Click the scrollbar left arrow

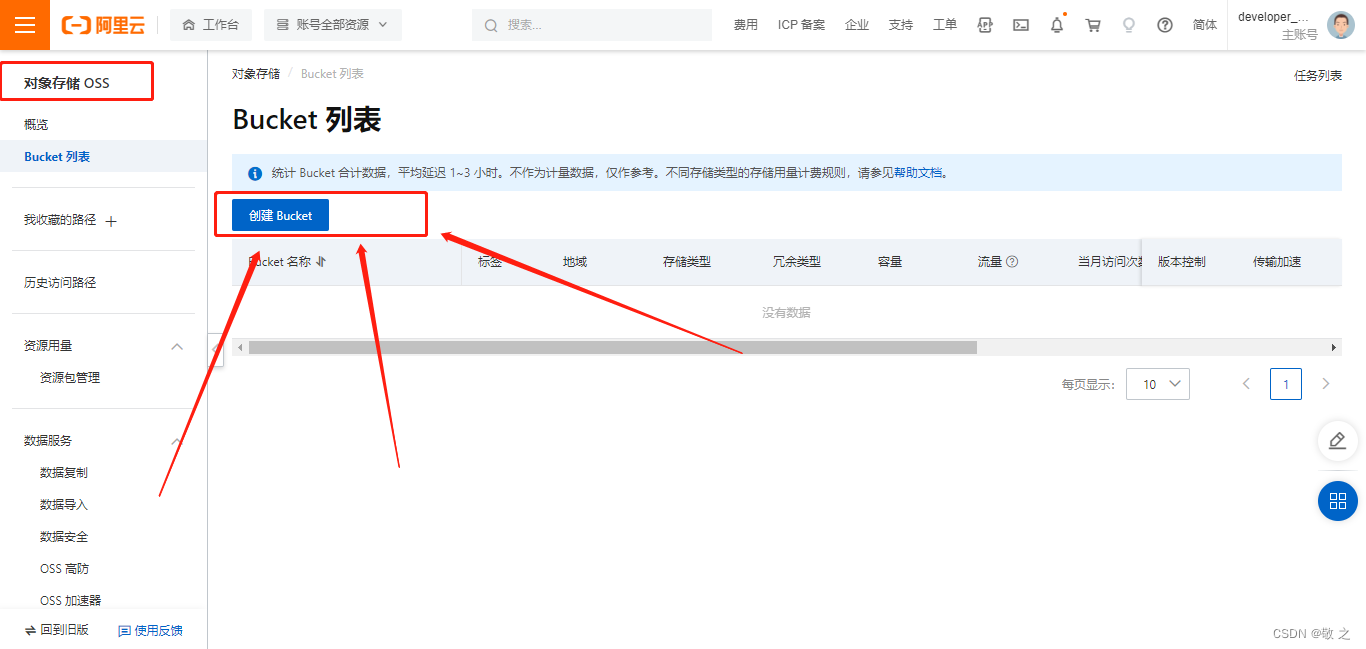pos(240,347)
